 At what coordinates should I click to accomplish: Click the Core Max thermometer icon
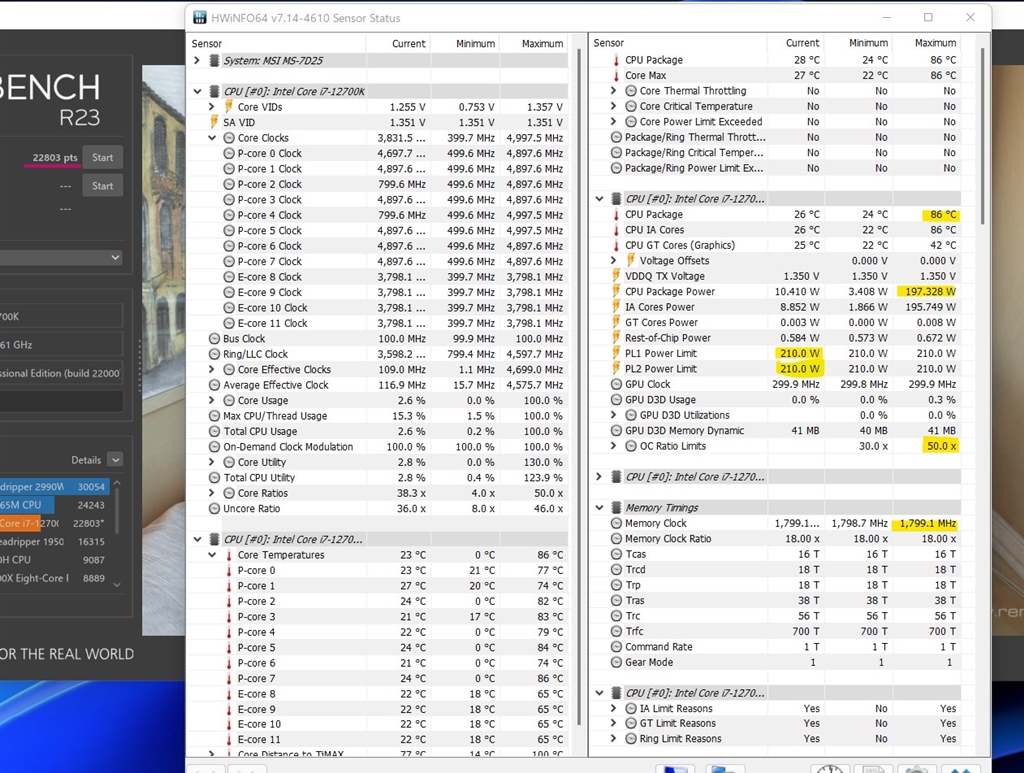coord(616,76)
